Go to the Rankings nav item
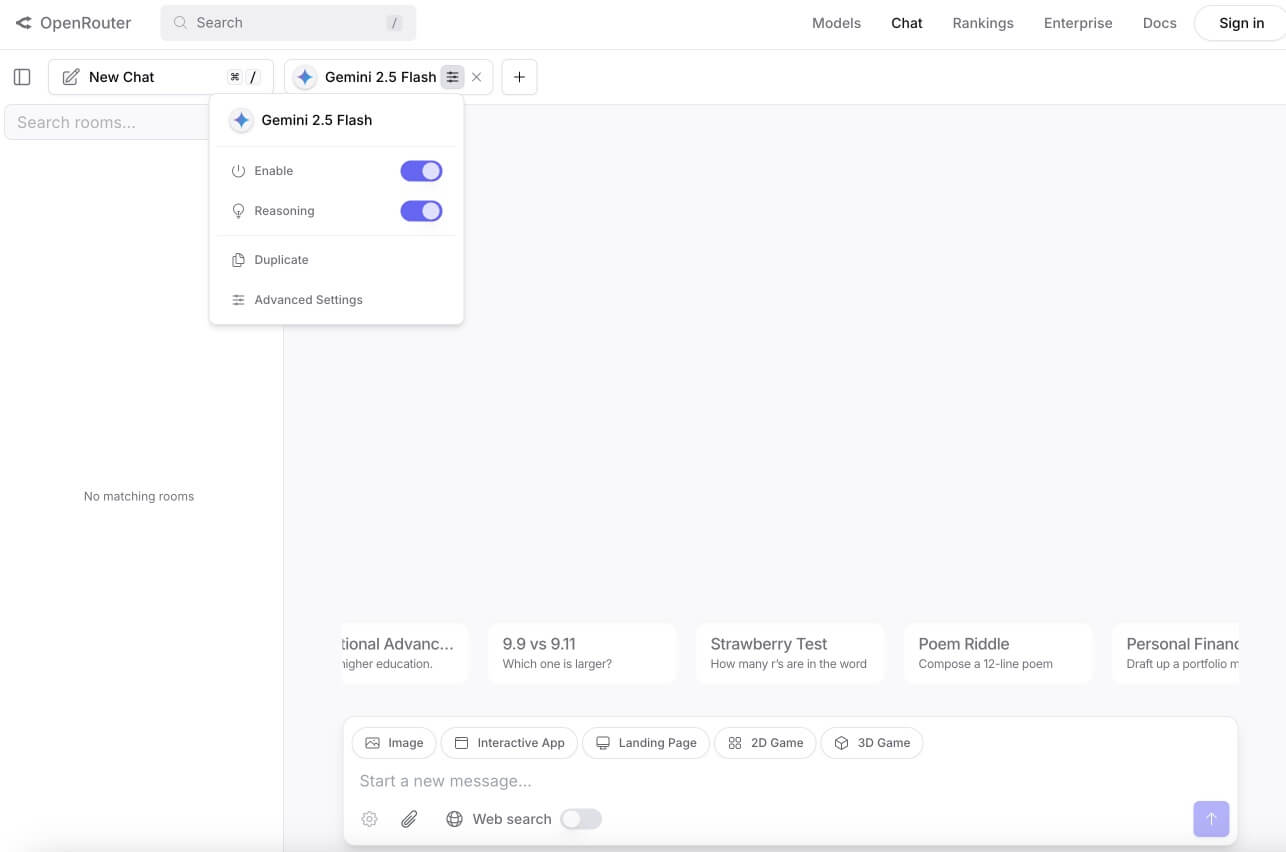Image resolution: width=1286 pixels, height=852 pixels. point(982,23)
